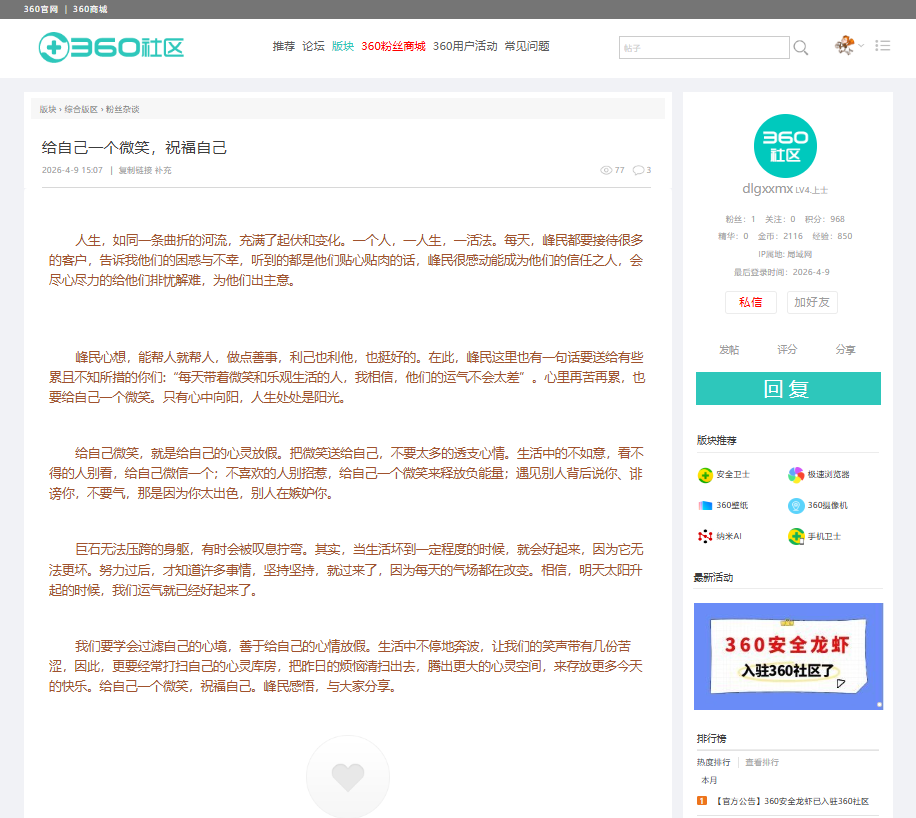
Task: Open the 360摄像机 board icon
Action: click(796, 505)
